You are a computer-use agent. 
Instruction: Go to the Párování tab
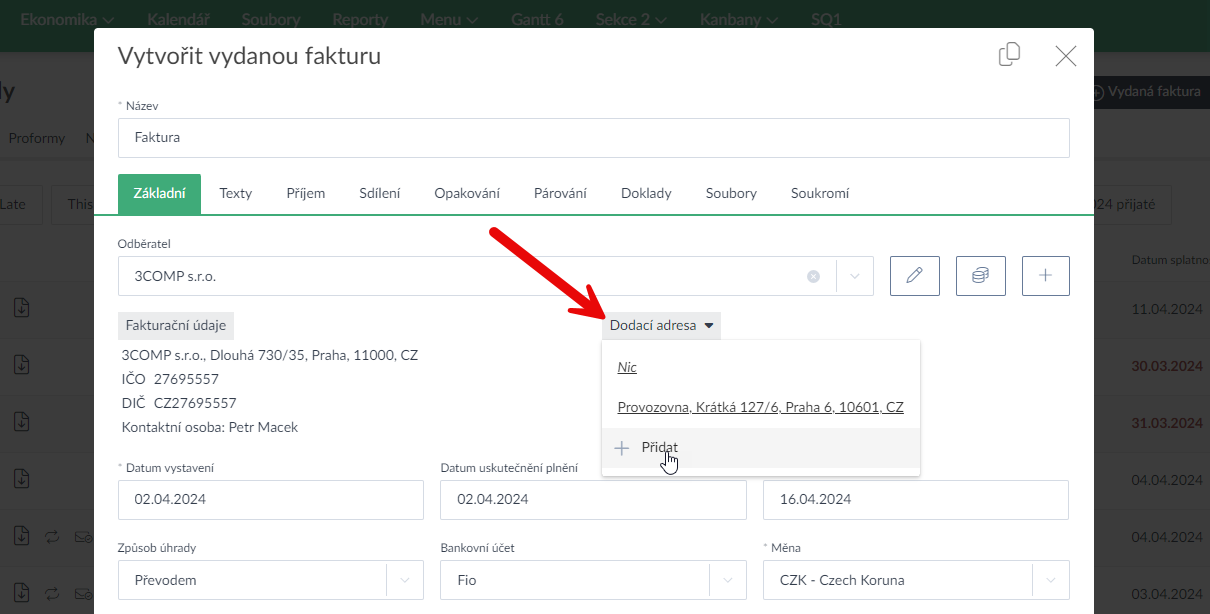pos(560,194)
